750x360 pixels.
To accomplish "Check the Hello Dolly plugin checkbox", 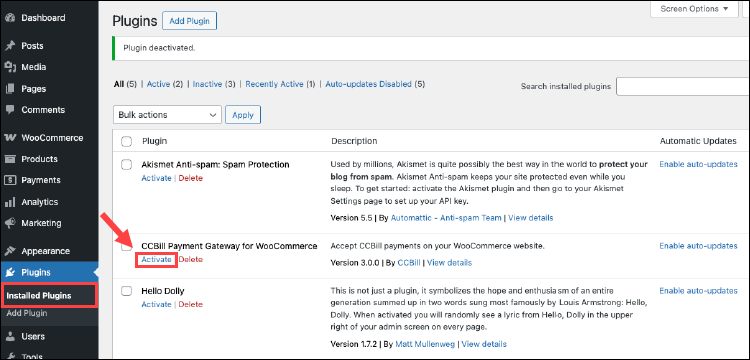I will click(x=126, y=291).
